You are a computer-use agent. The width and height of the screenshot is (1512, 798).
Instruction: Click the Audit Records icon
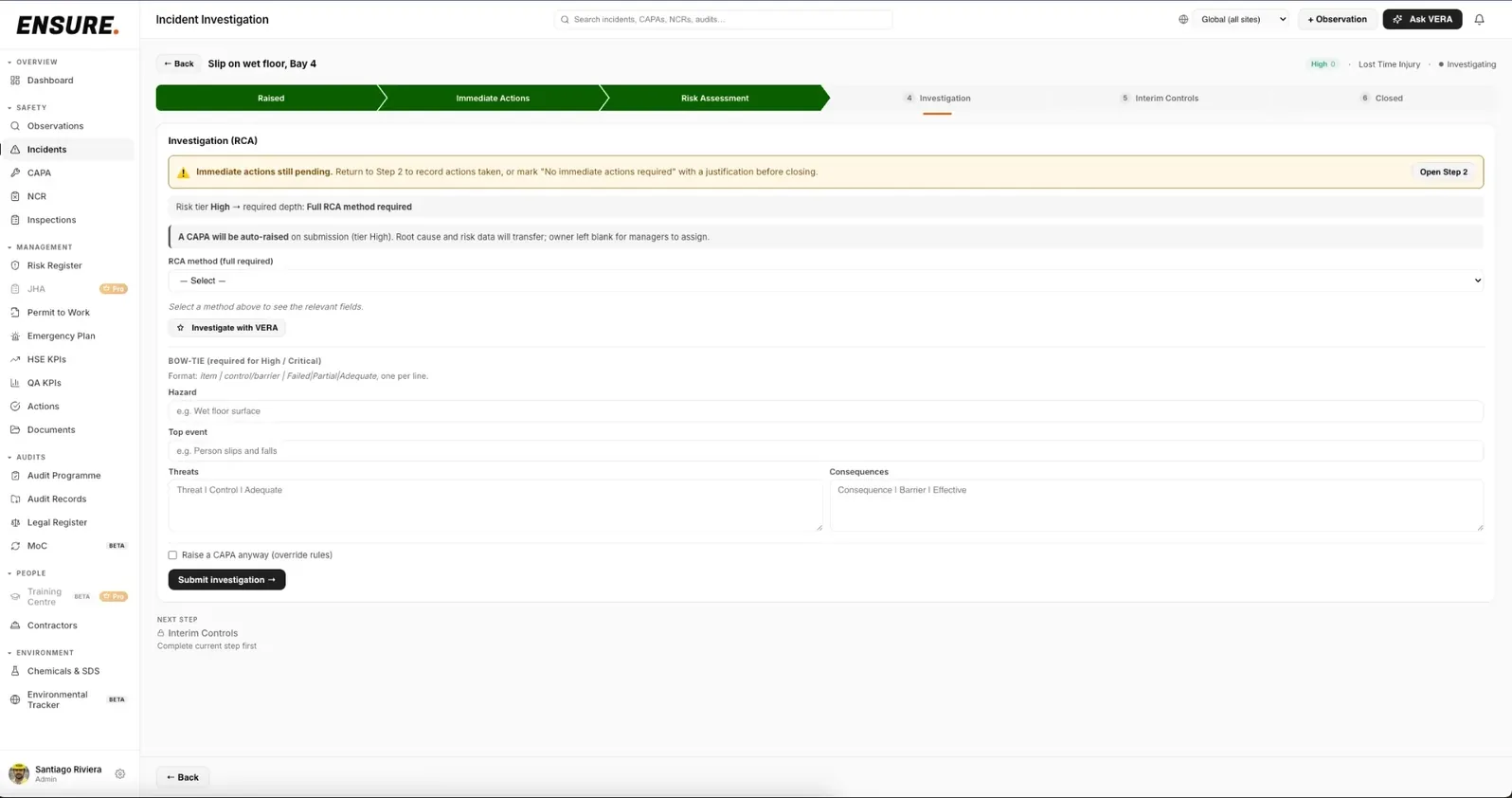pyautogui.click(x=15, y=499)
